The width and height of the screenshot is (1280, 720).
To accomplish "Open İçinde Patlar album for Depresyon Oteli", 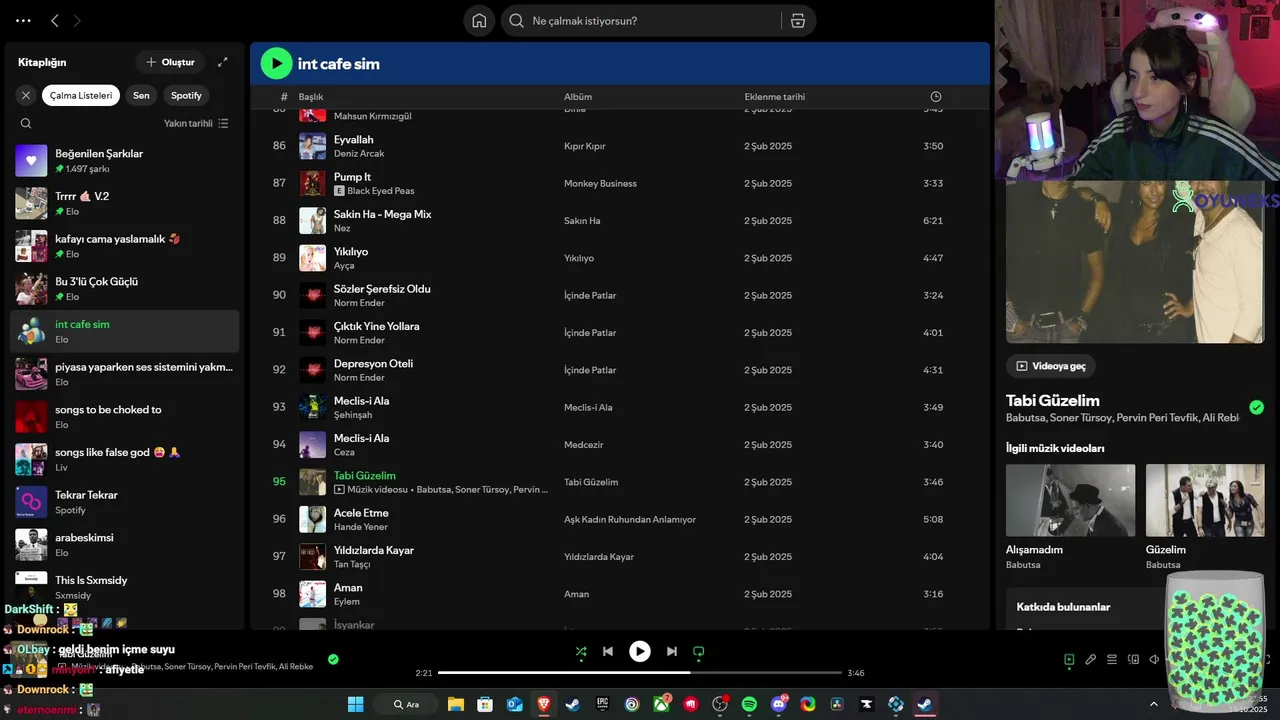I will (x=590, y=370).
